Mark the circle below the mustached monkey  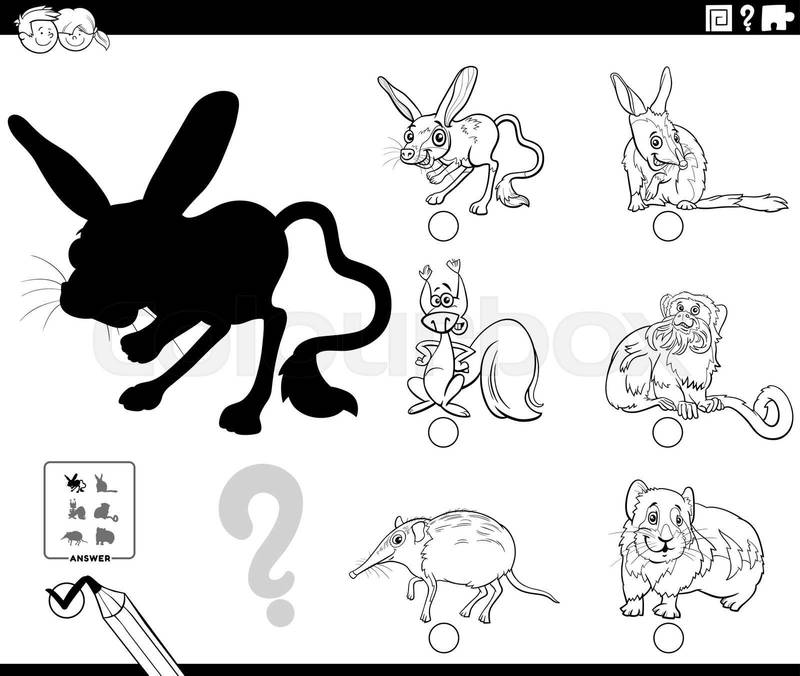(x=661, y=432)
